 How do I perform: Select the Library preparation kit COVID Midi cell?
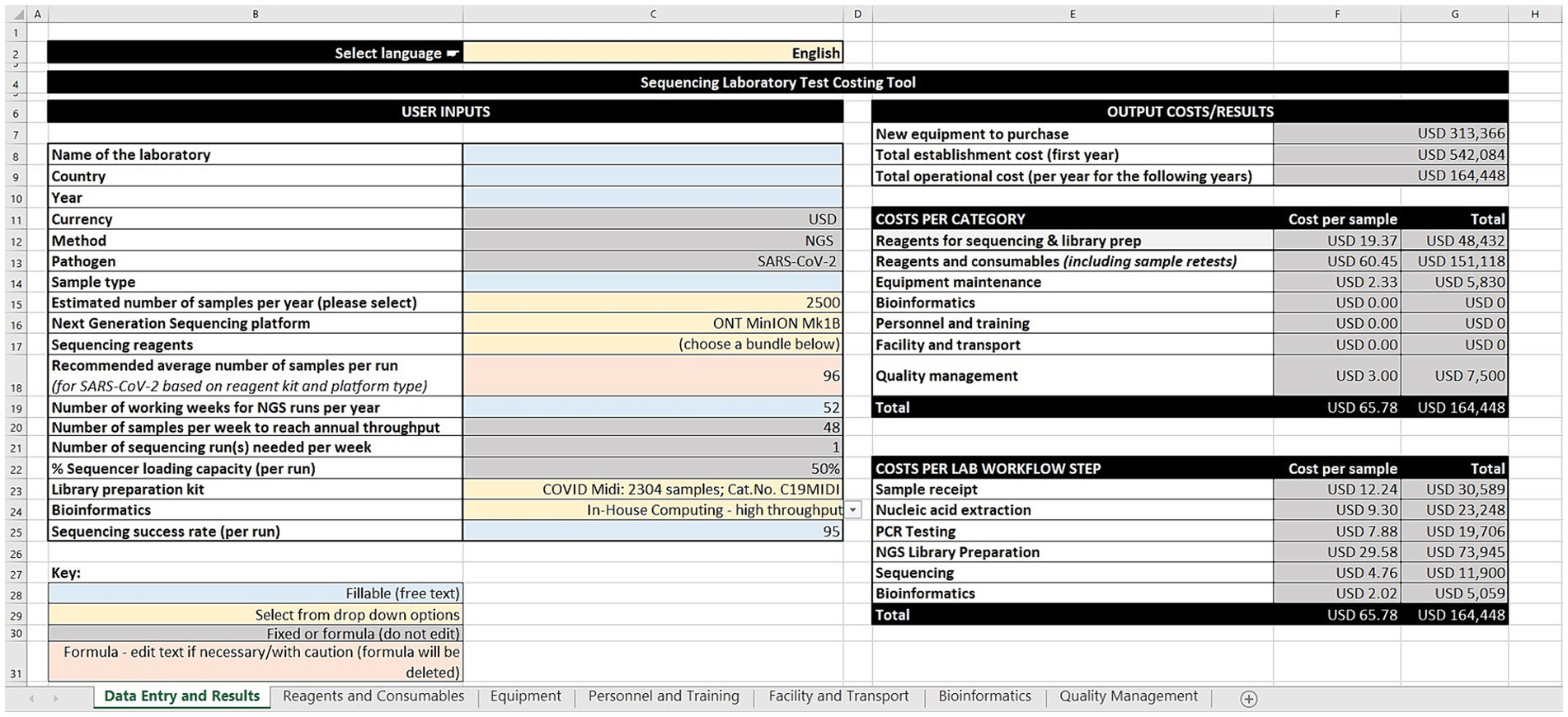pyautogui.click(x=653, y=489)
